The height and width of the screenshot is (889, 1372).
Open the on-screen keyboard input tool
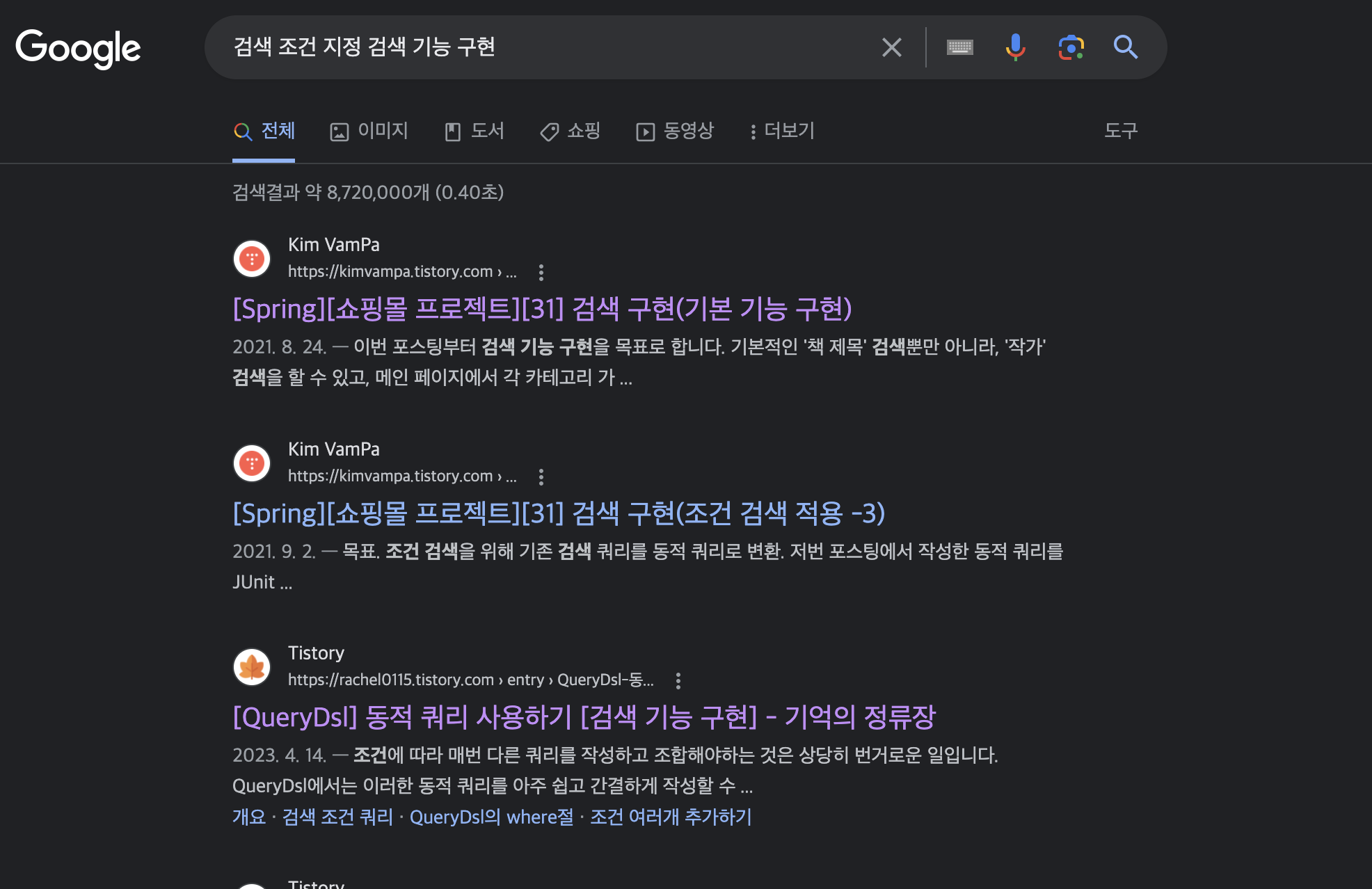point(959,47)
